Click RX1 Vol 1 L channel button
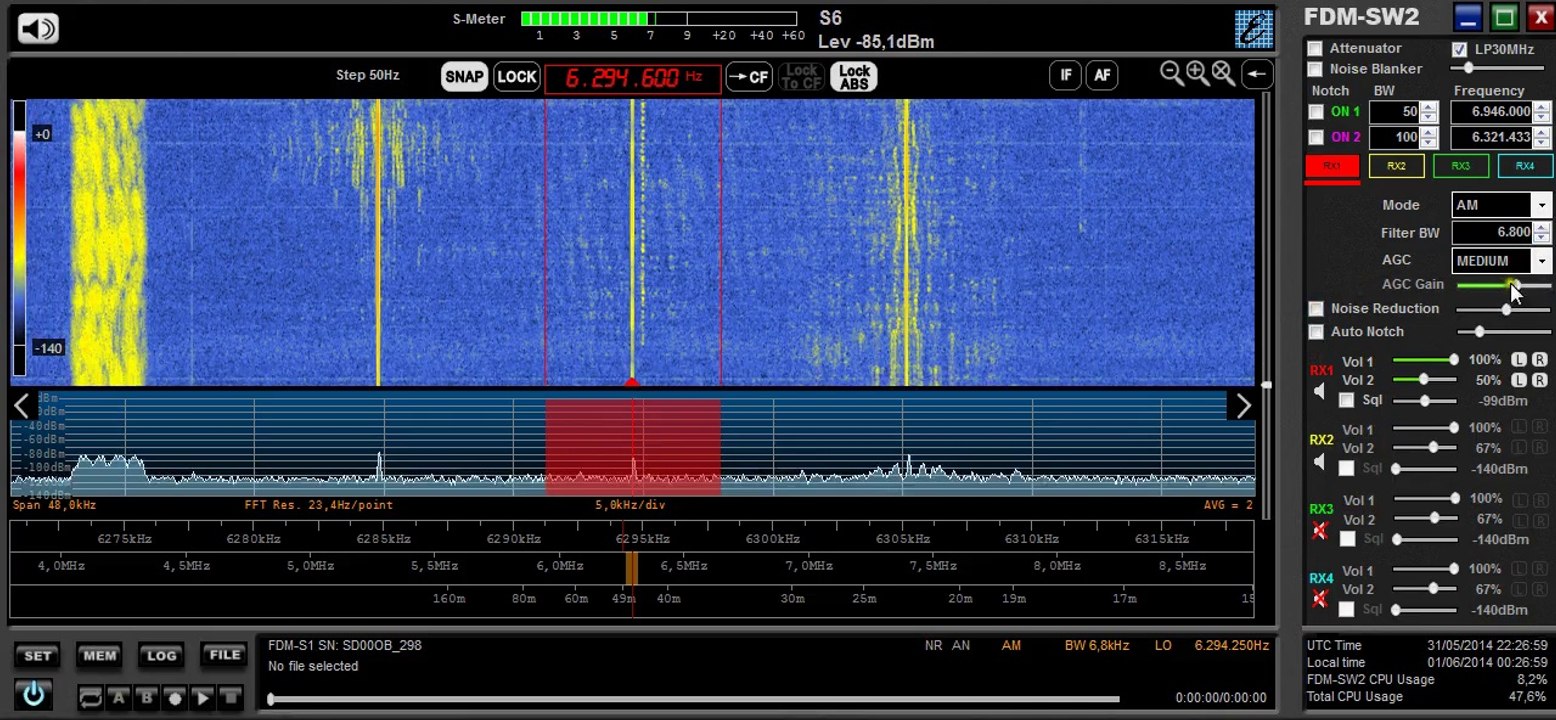 pyautogui.click(x=1519, y=360)
